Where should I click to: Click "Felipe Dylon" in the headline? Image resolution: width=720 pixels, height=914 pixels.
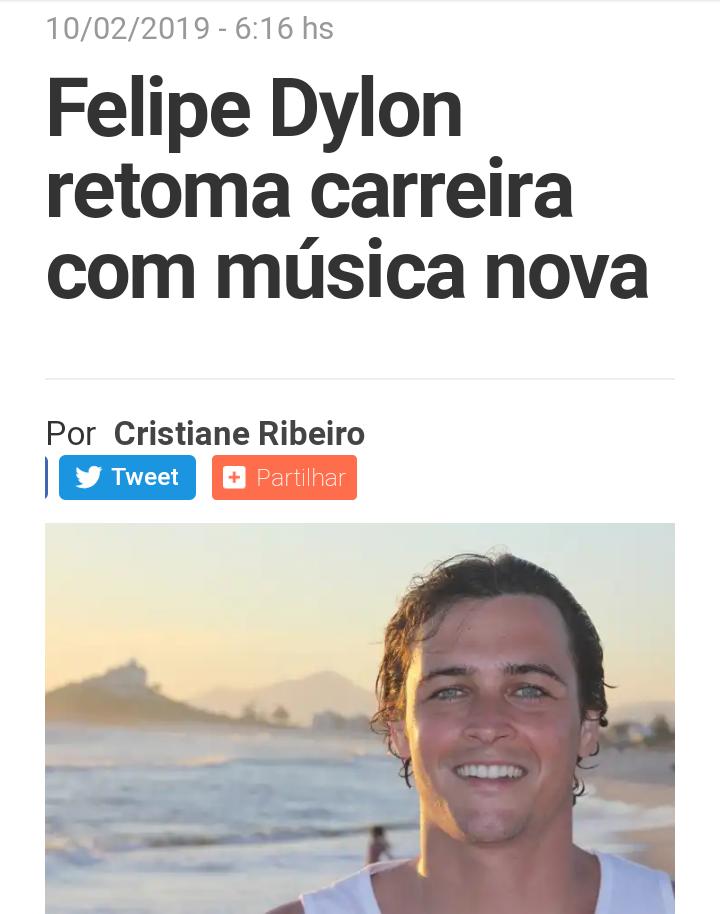tap(254, 112)
